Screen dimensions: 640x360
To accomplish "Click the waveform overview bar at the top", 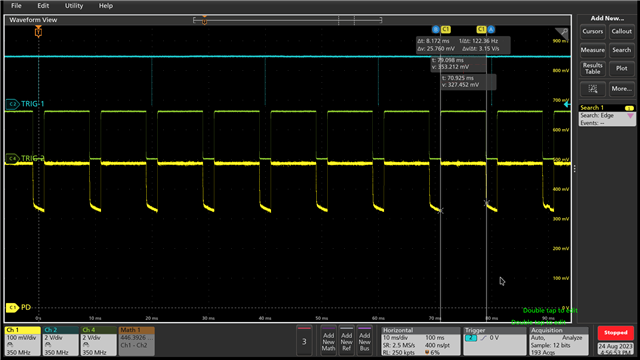I will pyautogui.click(x=288, y=20).
